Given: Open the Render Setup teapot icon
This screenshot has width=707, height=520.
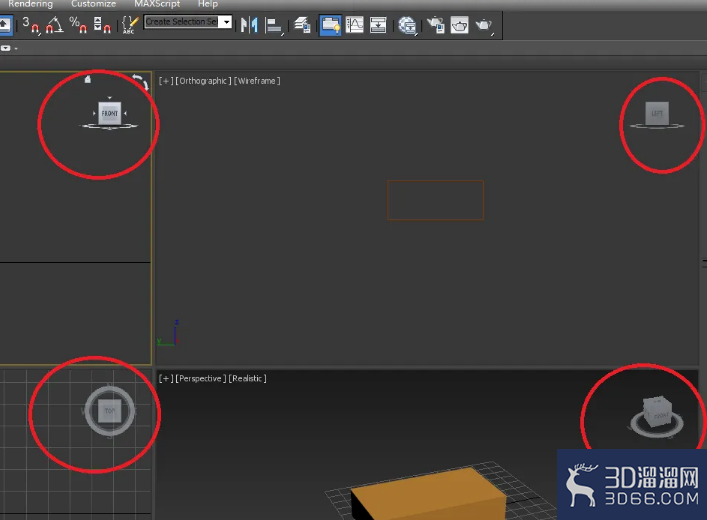Looking at the screenshot, I should pos(436,25).
